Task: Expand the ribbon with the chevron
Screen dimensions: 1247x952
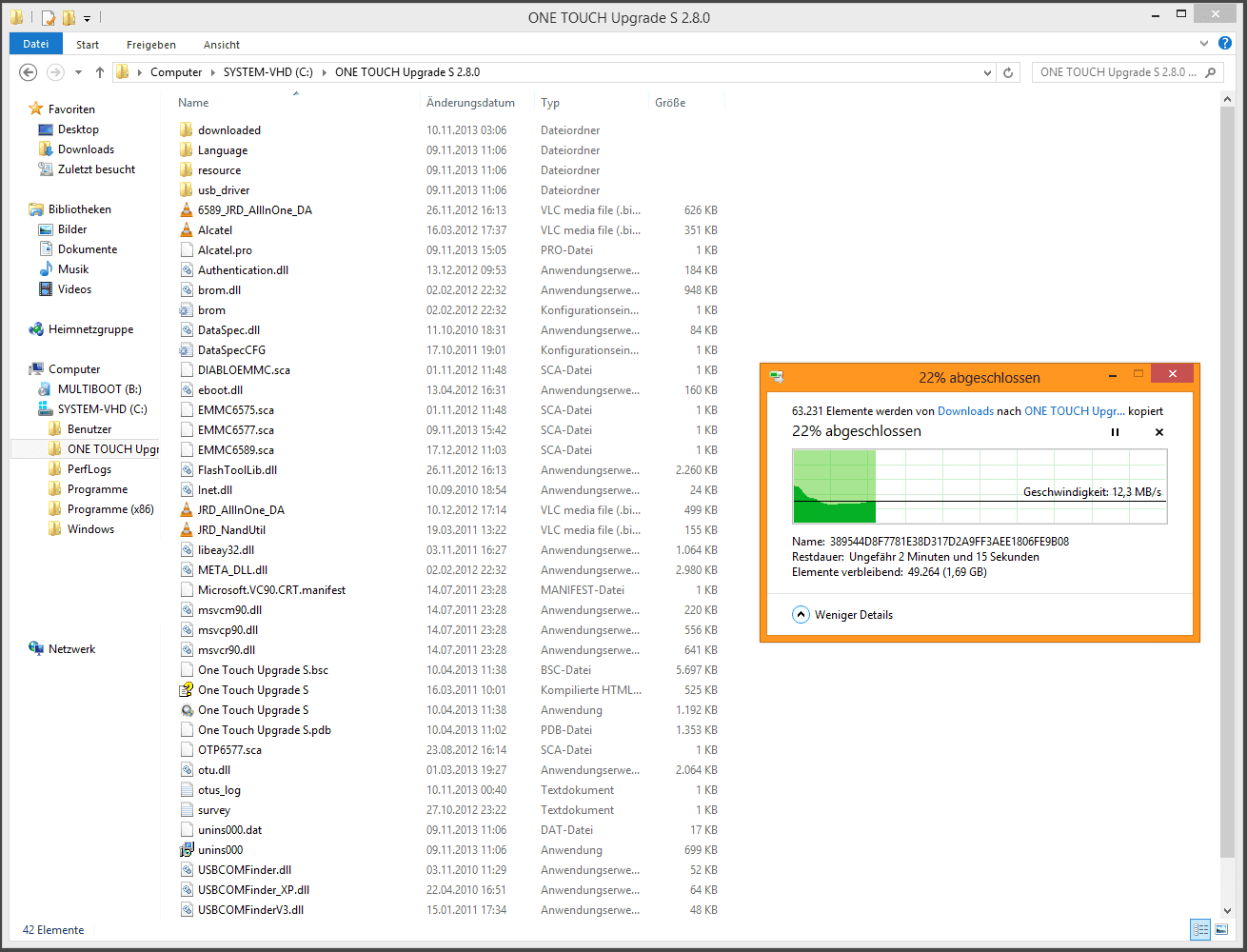Action: click(1205, 44)
